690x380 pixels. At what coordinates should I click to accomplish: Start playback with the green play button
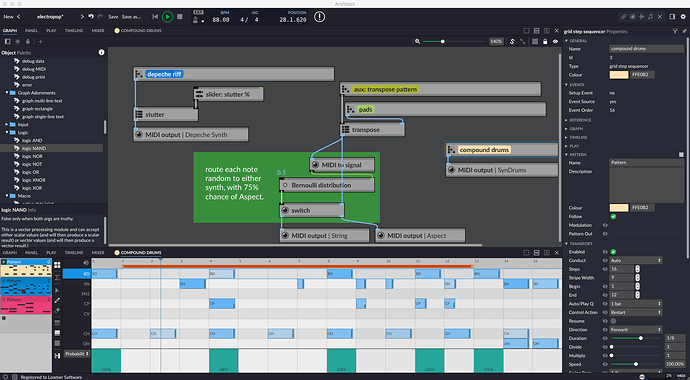point(167,17)
